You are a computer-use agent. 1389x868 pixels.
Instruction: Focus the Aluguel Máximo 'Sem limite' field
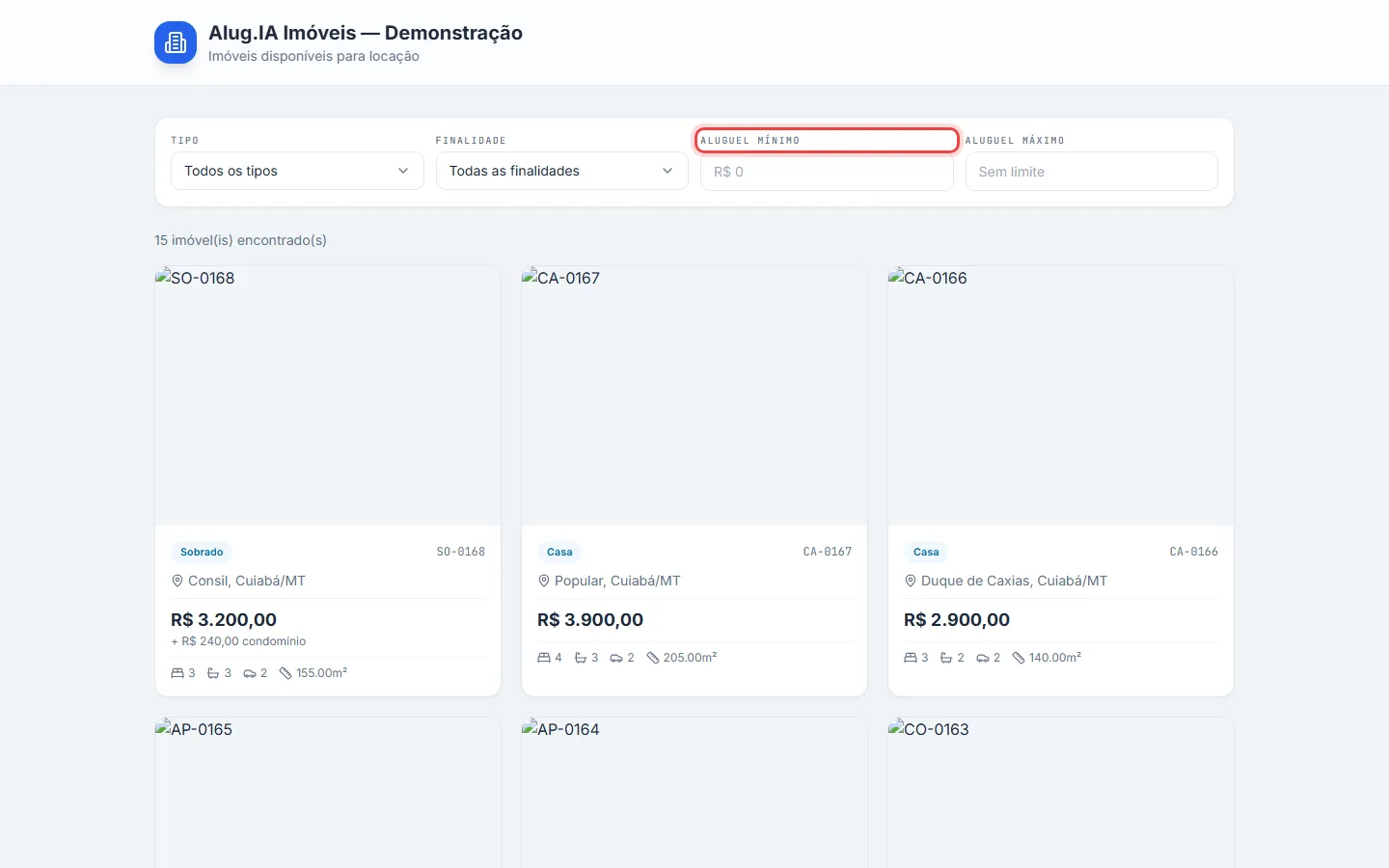pyautogui.click(x=1091, y=172)
